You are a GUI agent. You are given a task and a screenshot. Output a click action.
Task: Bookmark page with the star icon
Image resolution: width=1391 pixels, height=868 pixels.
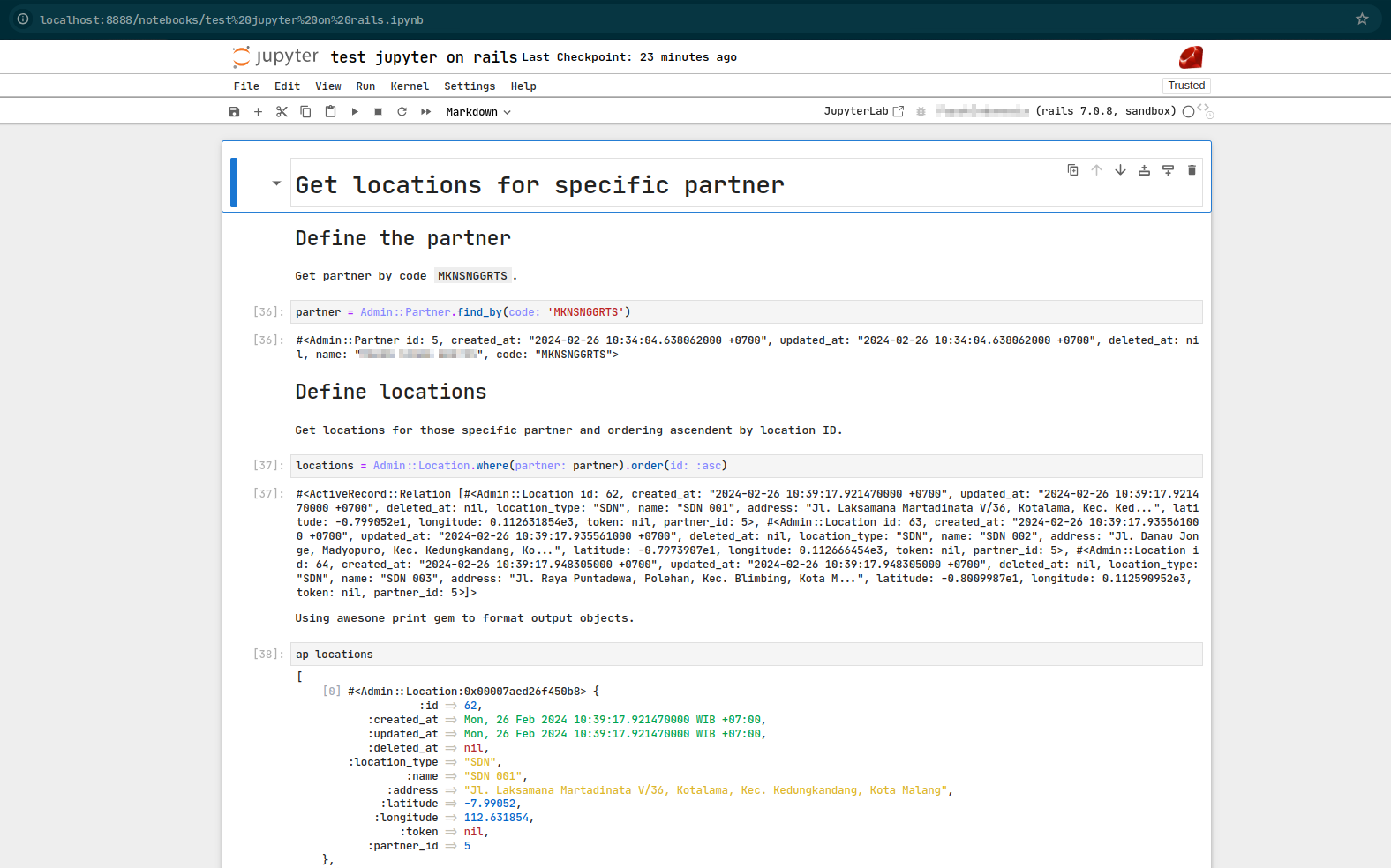1362,19
